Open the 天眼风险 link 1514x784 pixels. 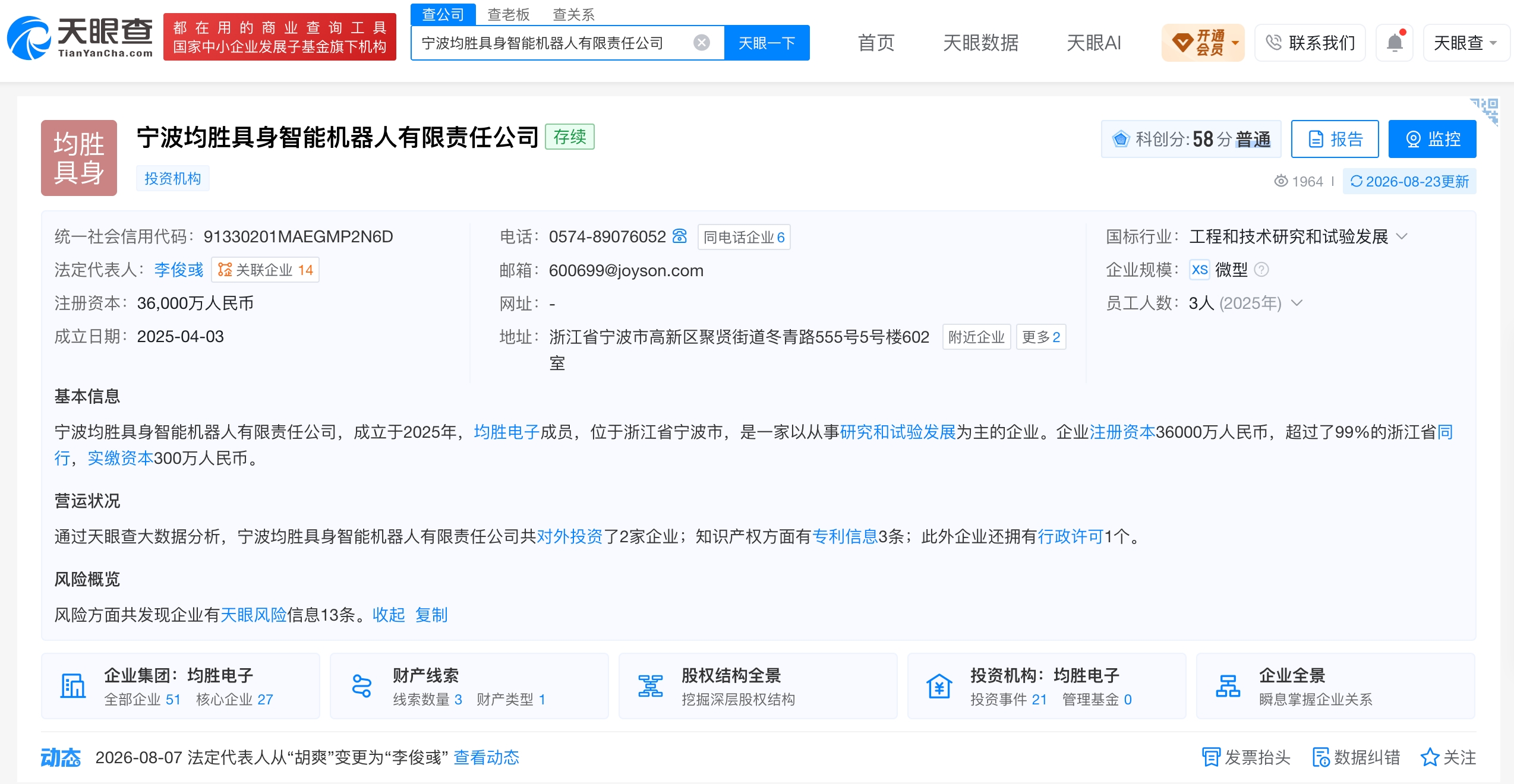254,615
